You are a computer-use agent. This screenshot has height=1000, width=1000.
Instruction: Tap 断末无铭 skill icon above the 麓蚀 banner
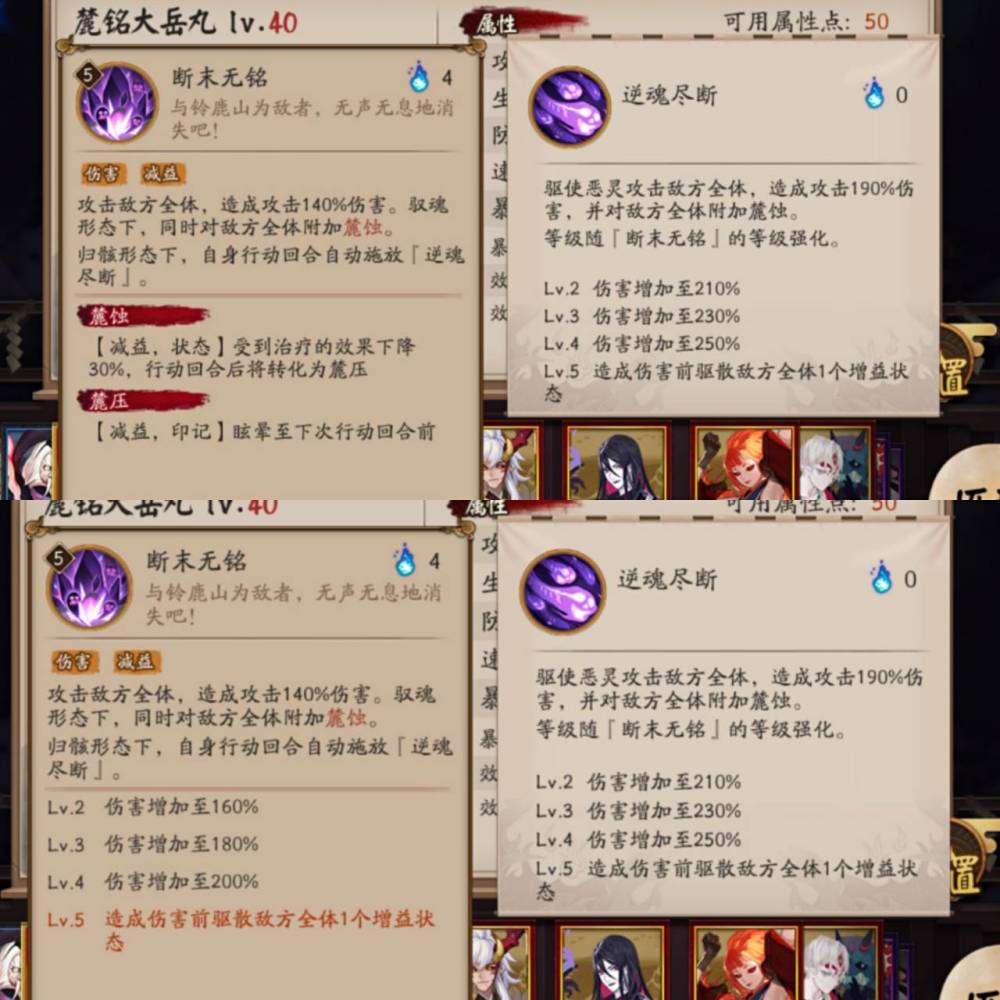[x=117, y=103]
